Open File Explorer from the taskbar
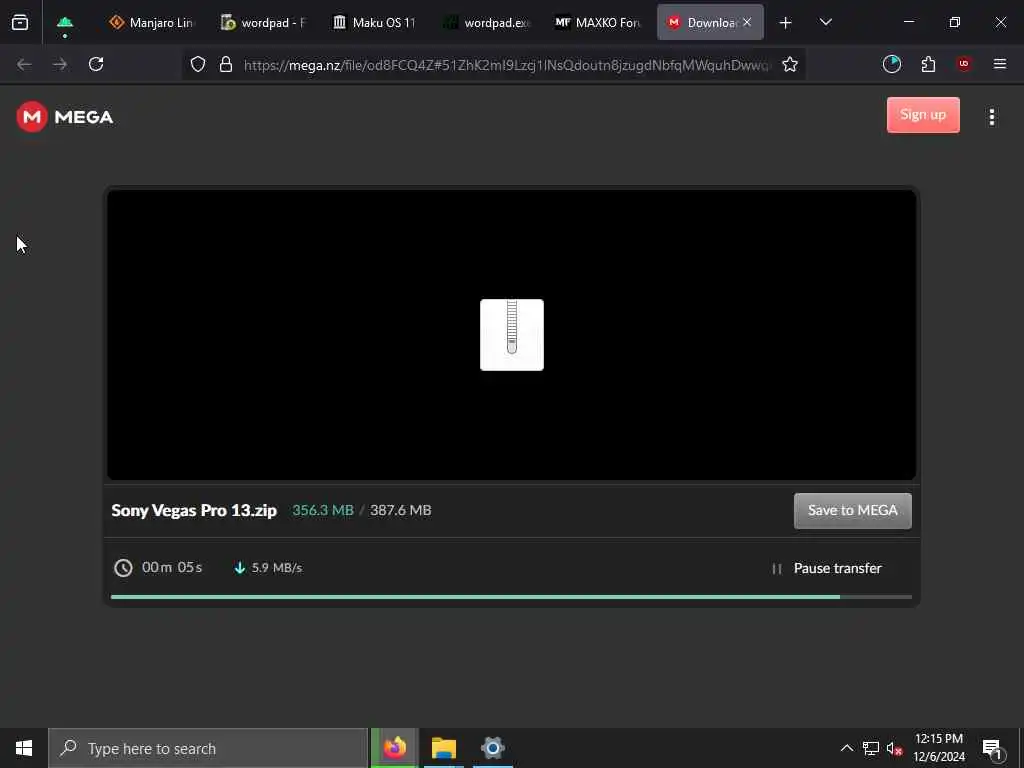 point(443,748)
